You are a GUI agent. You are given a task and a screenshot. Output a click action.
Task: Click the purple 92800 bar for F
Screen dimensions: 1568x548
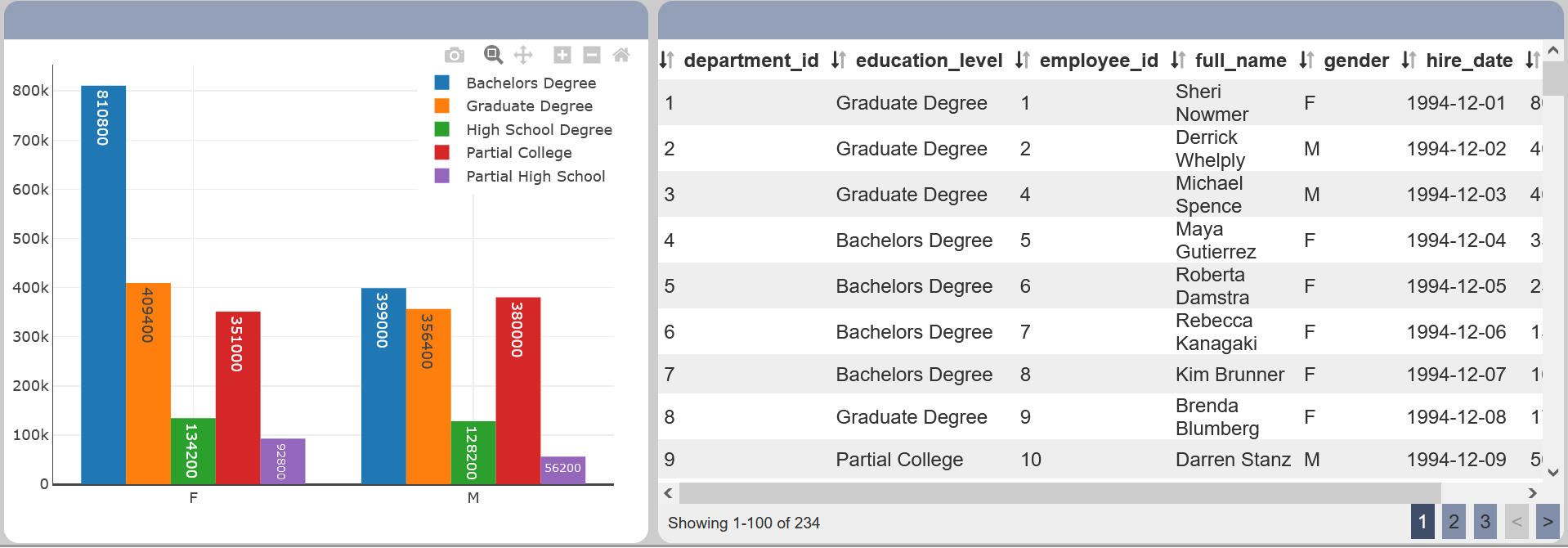pos(283,461)
